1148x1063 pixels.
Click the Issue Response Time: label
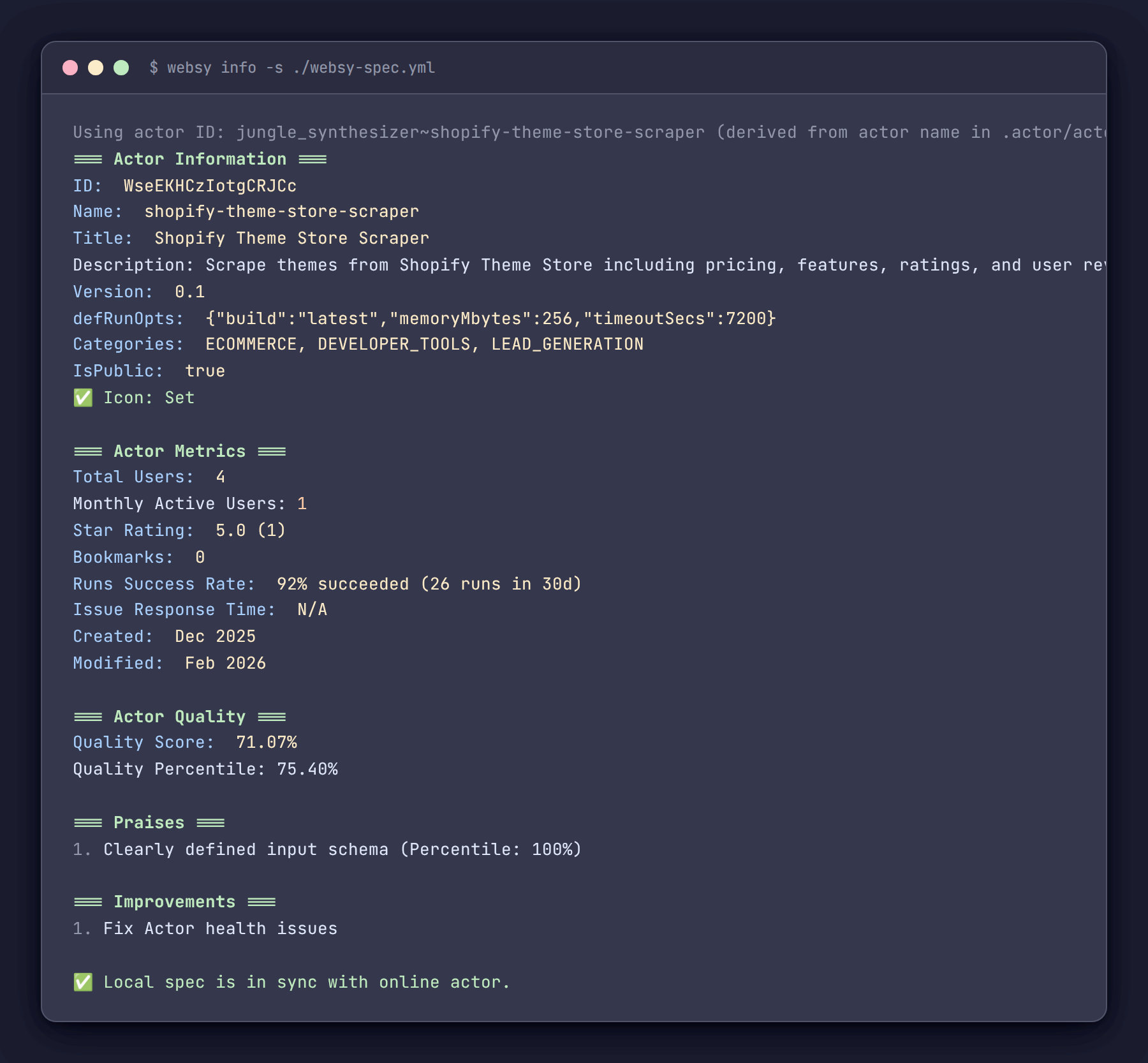tap(175, 609)
